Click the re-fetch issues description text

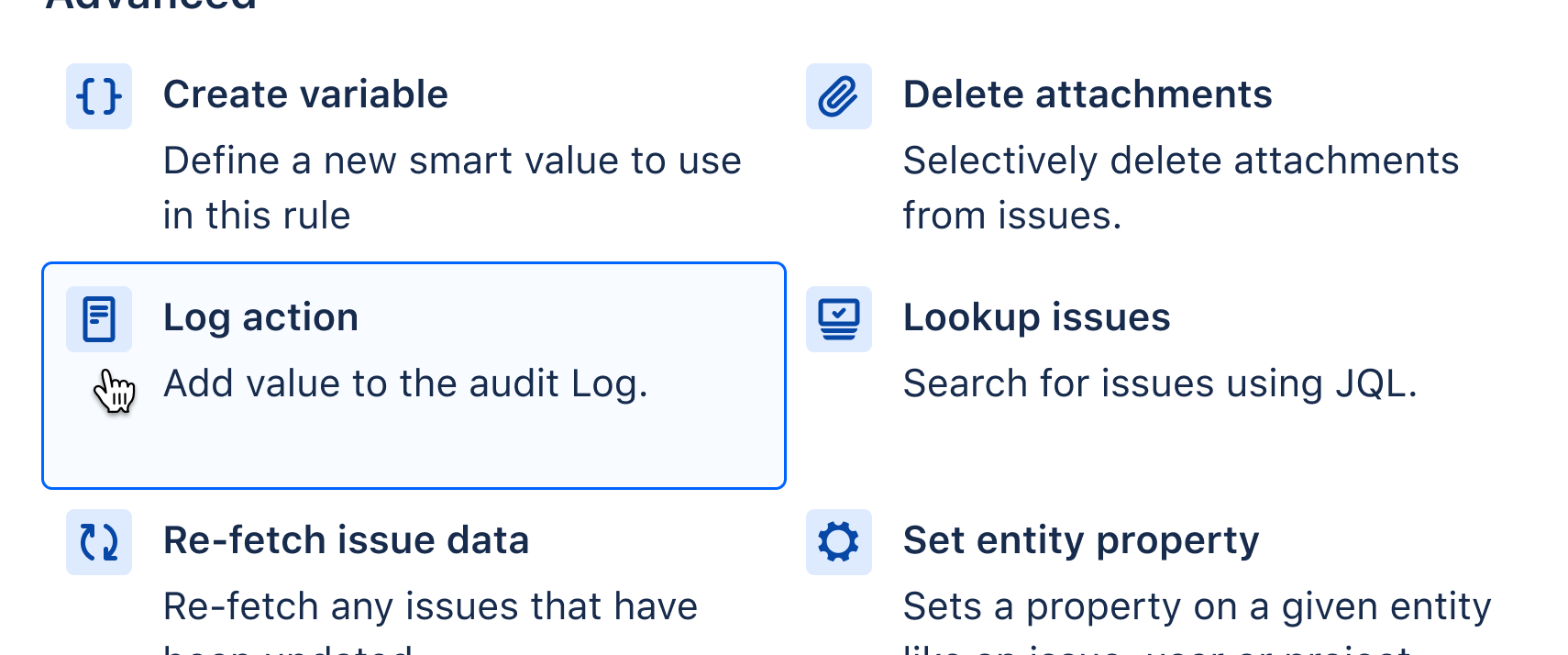coord(431,606)
